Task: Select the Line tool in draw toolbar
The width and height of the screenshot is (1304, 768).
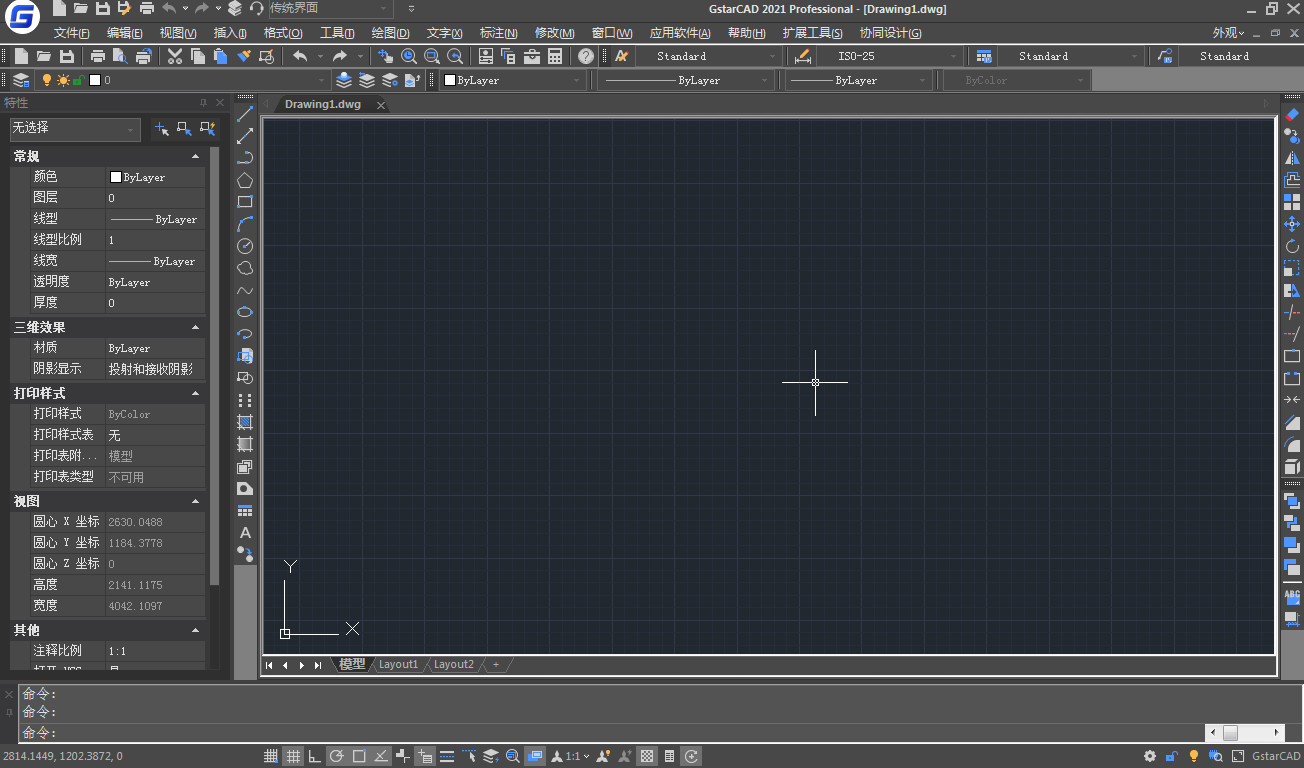Action: [x=245, y=114]
